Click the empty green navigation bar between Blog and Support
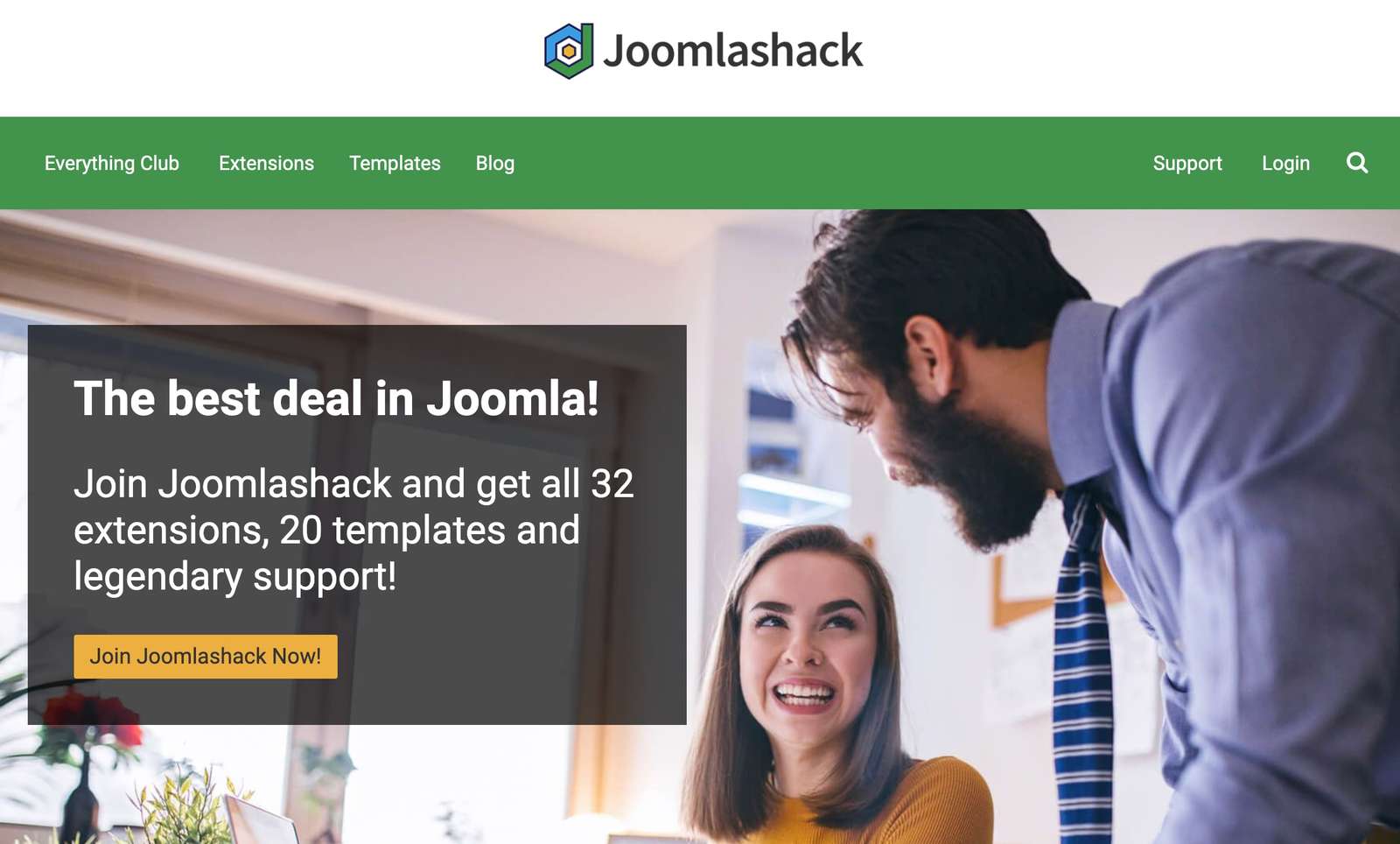 point(831,164)
